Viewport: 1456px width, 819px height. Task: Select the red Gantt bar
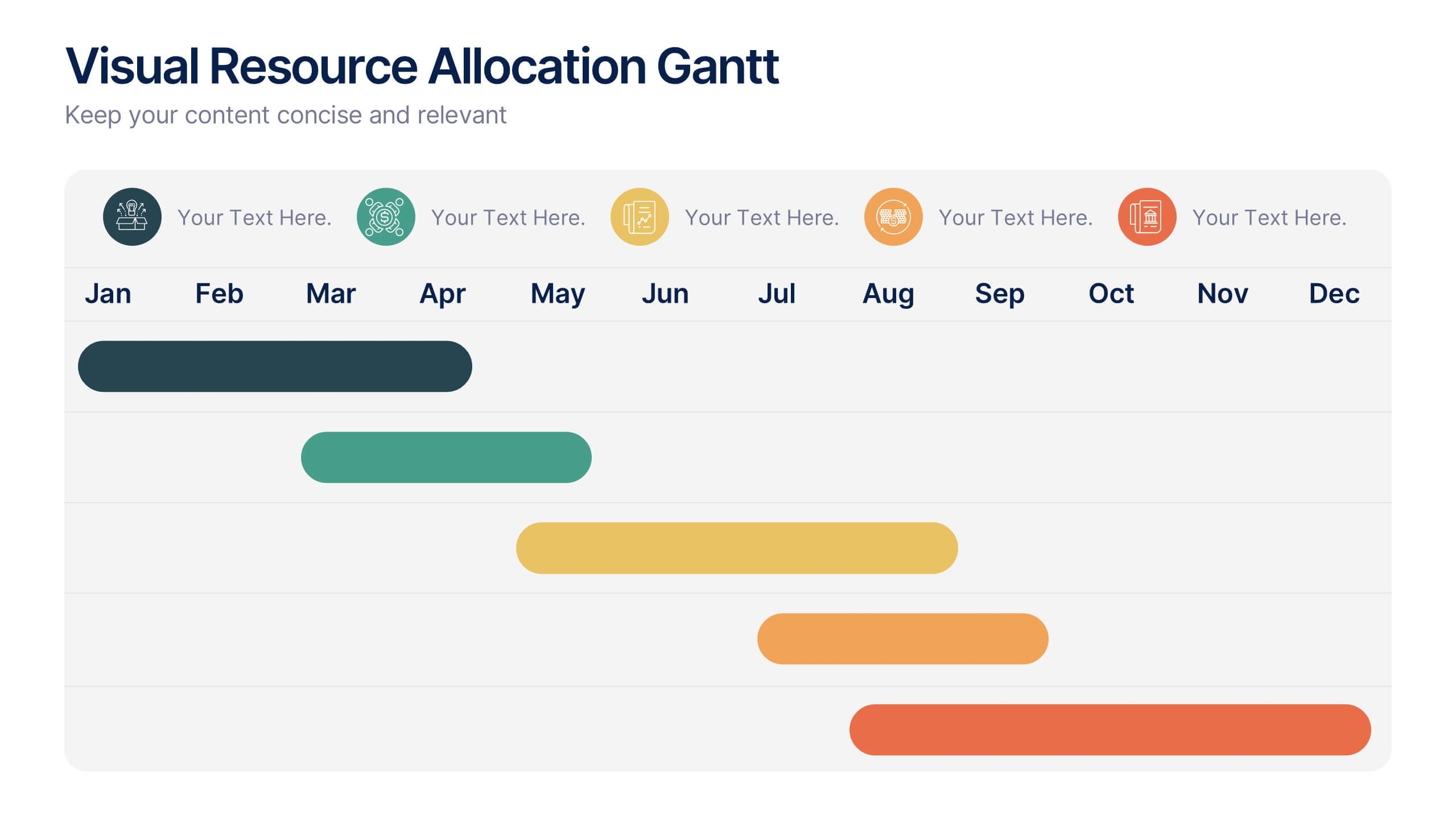pos(1110,730)
